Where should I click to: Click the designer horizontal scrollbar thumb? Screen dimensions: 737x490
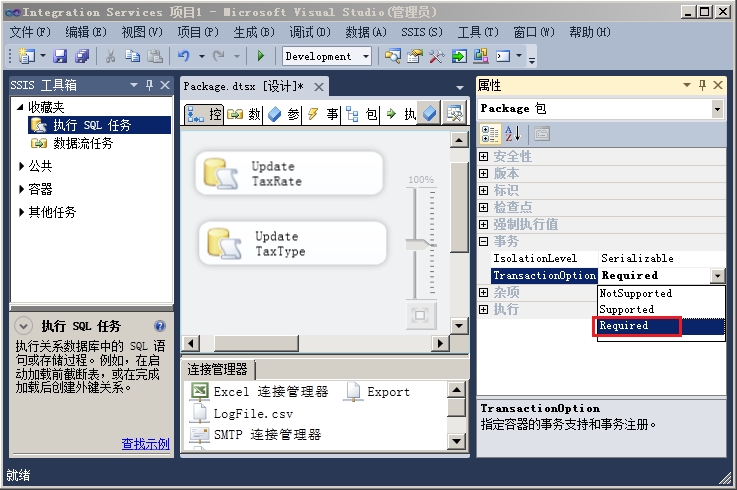[256, 343]
